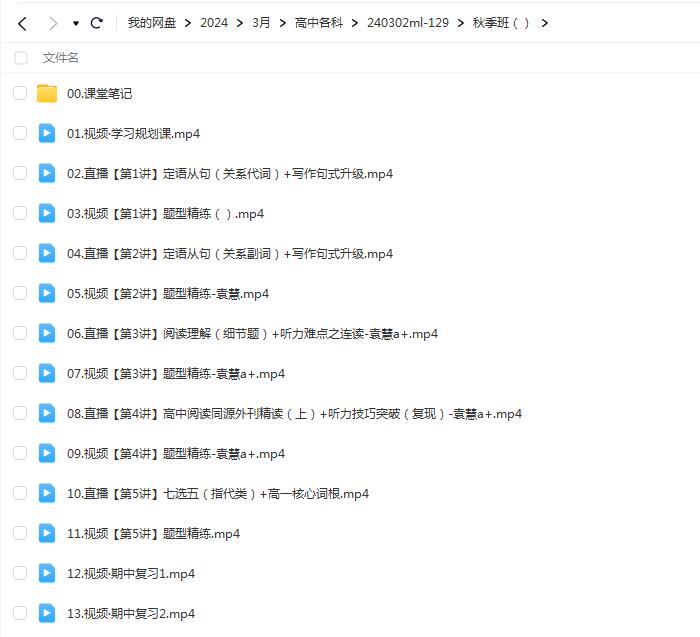Click the refresh icon
This screenshot has height=637, width=700.
[x=97, y=23]
